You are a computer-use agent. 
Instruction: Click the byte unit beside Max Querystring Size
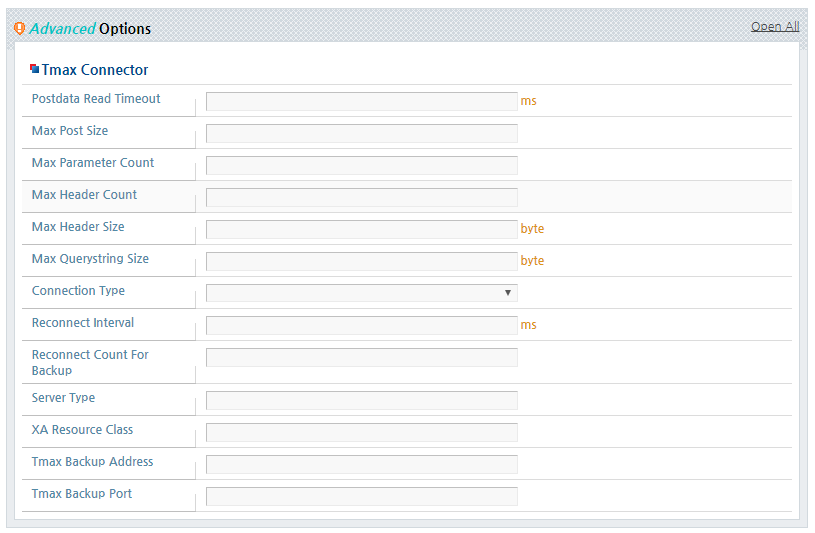[532, 261]
